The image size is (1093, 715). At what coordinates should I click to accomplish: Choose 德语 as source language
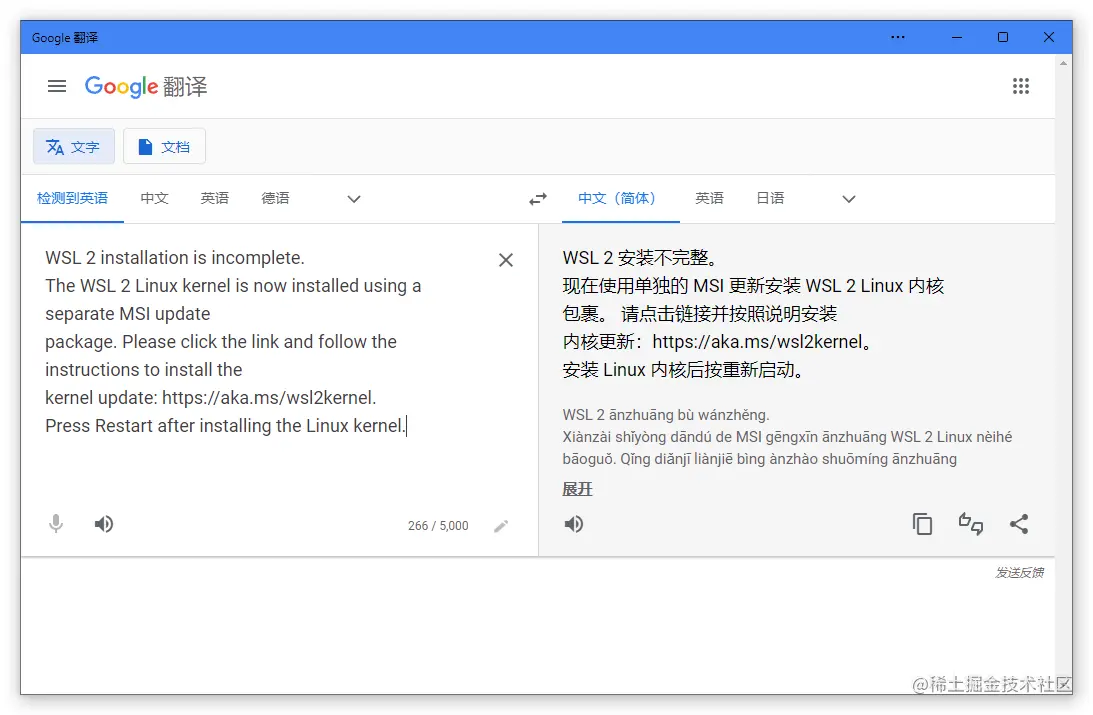275,199
